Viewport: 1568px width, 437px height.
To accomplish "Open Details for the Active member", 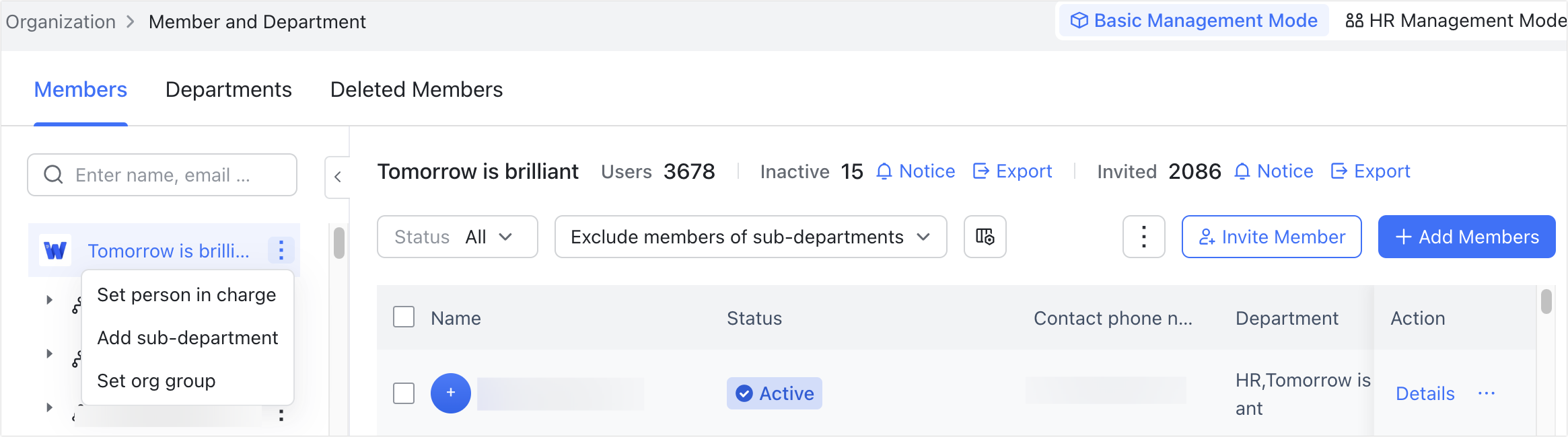I will pos(1425,393).
